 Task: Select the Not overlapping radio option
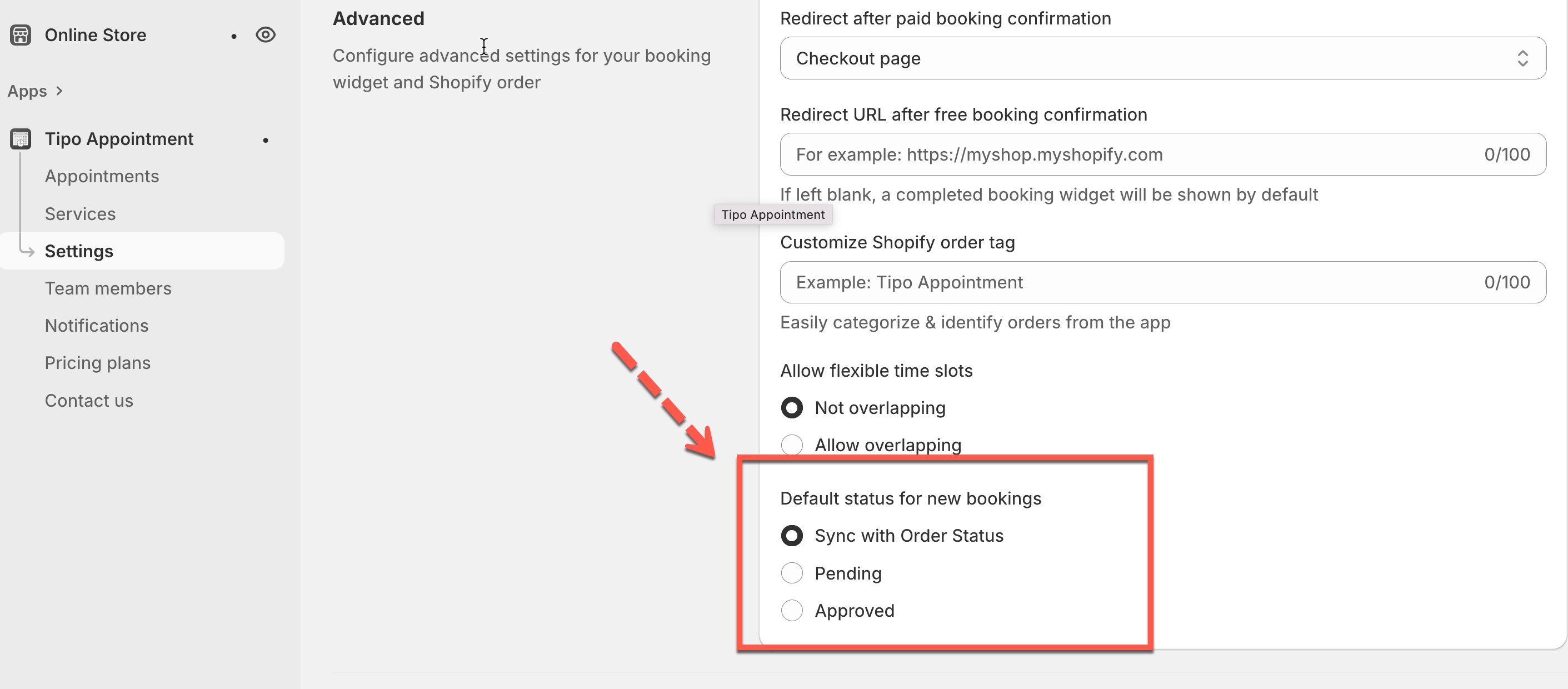click(x=792, y=408)
